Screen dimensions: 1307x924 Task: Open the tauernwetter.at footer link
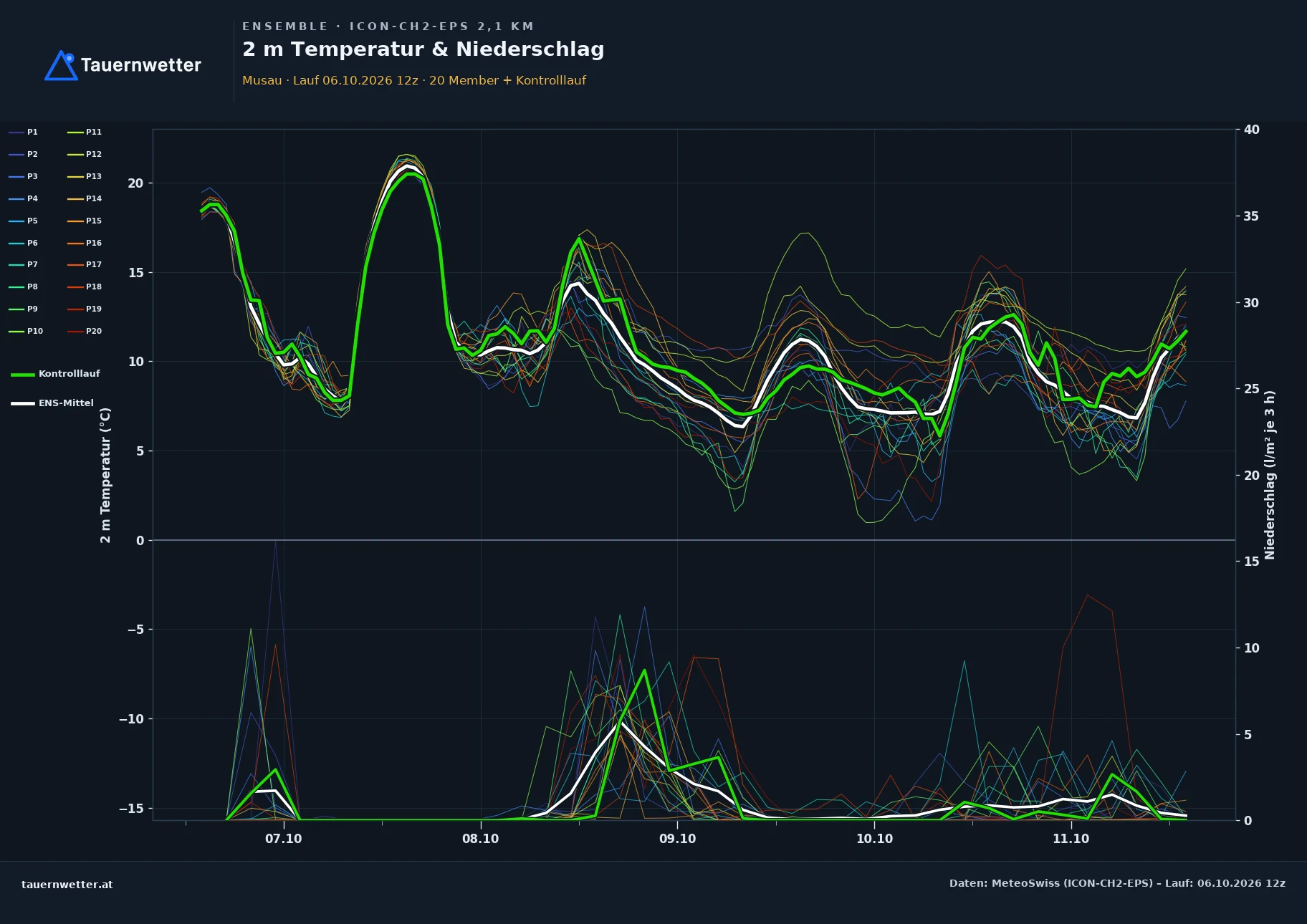[x=67, y=885]
